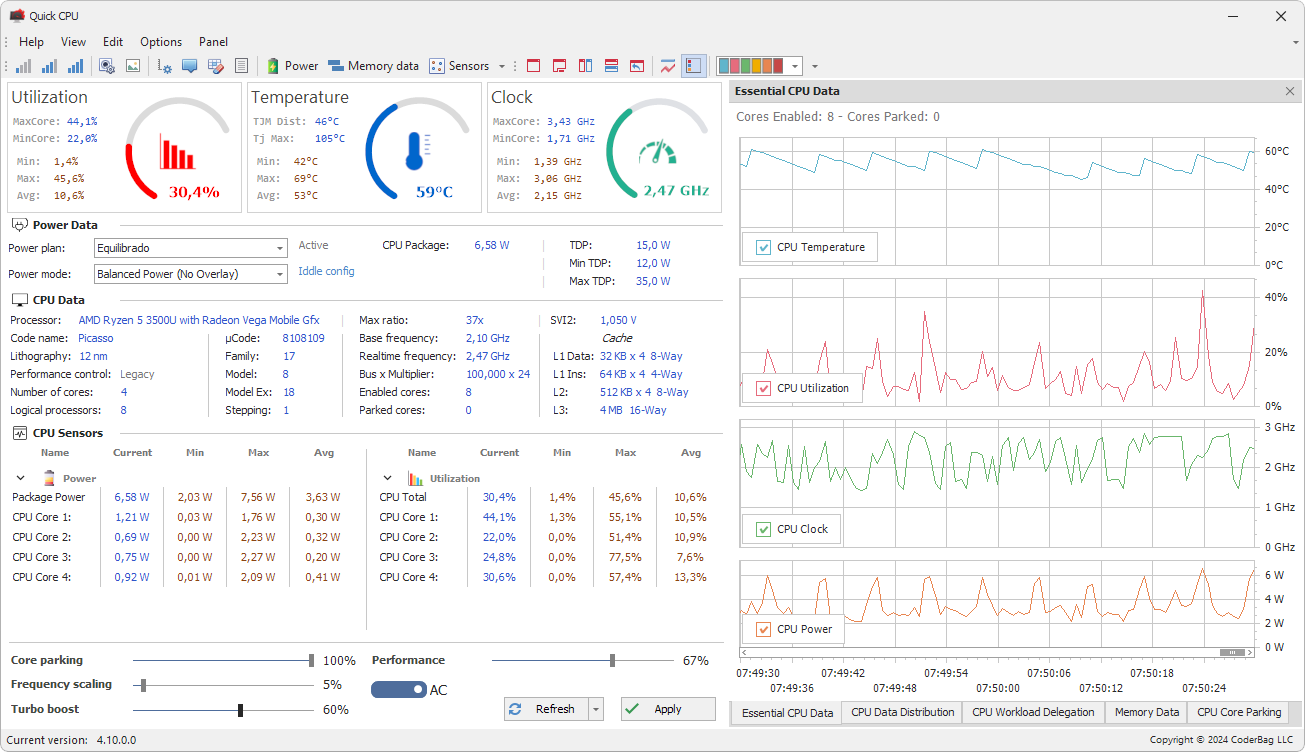Open the Memory data panel

[373, 65]
